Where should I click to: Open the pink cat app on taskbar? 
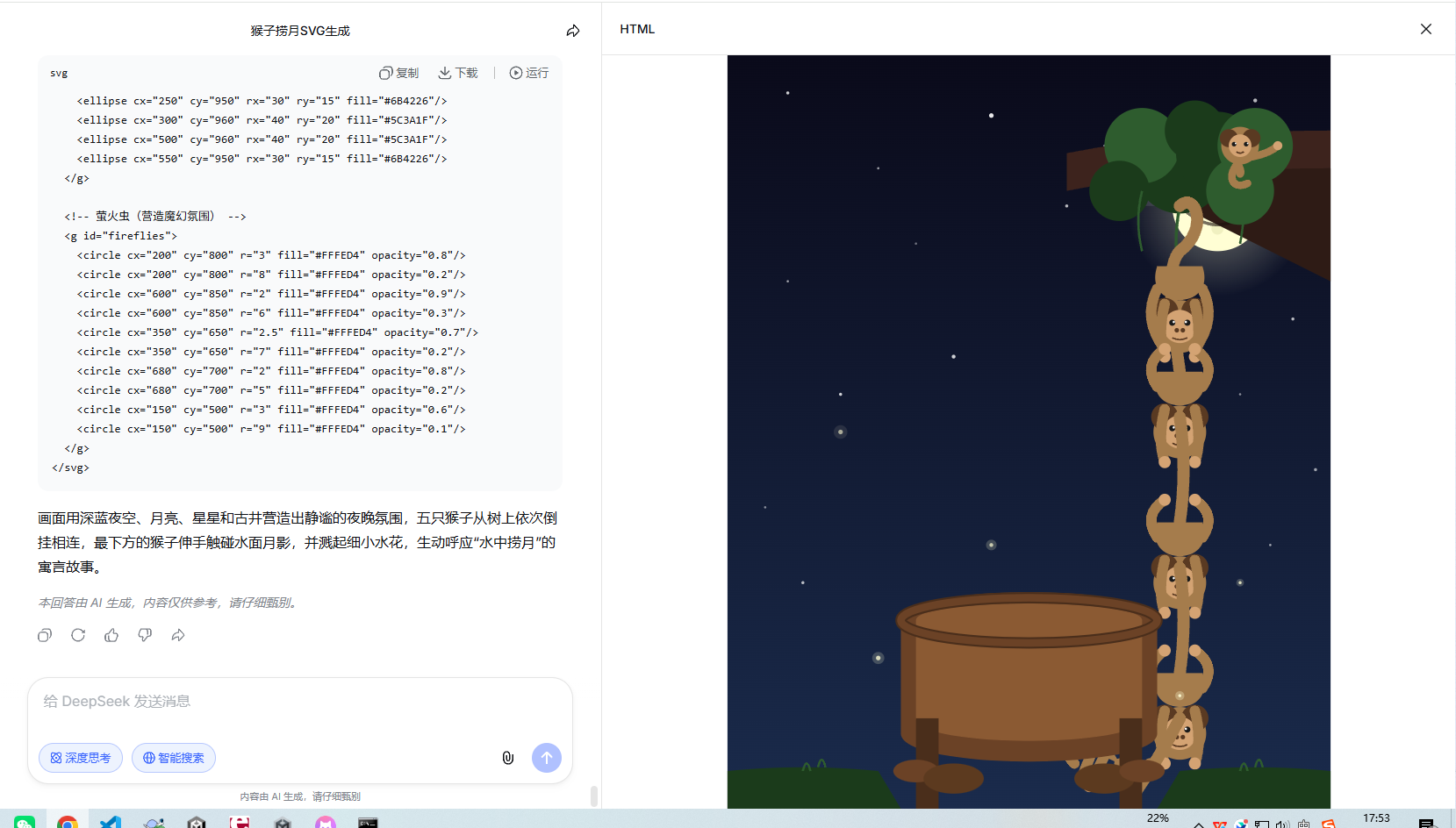coord(326,822)
